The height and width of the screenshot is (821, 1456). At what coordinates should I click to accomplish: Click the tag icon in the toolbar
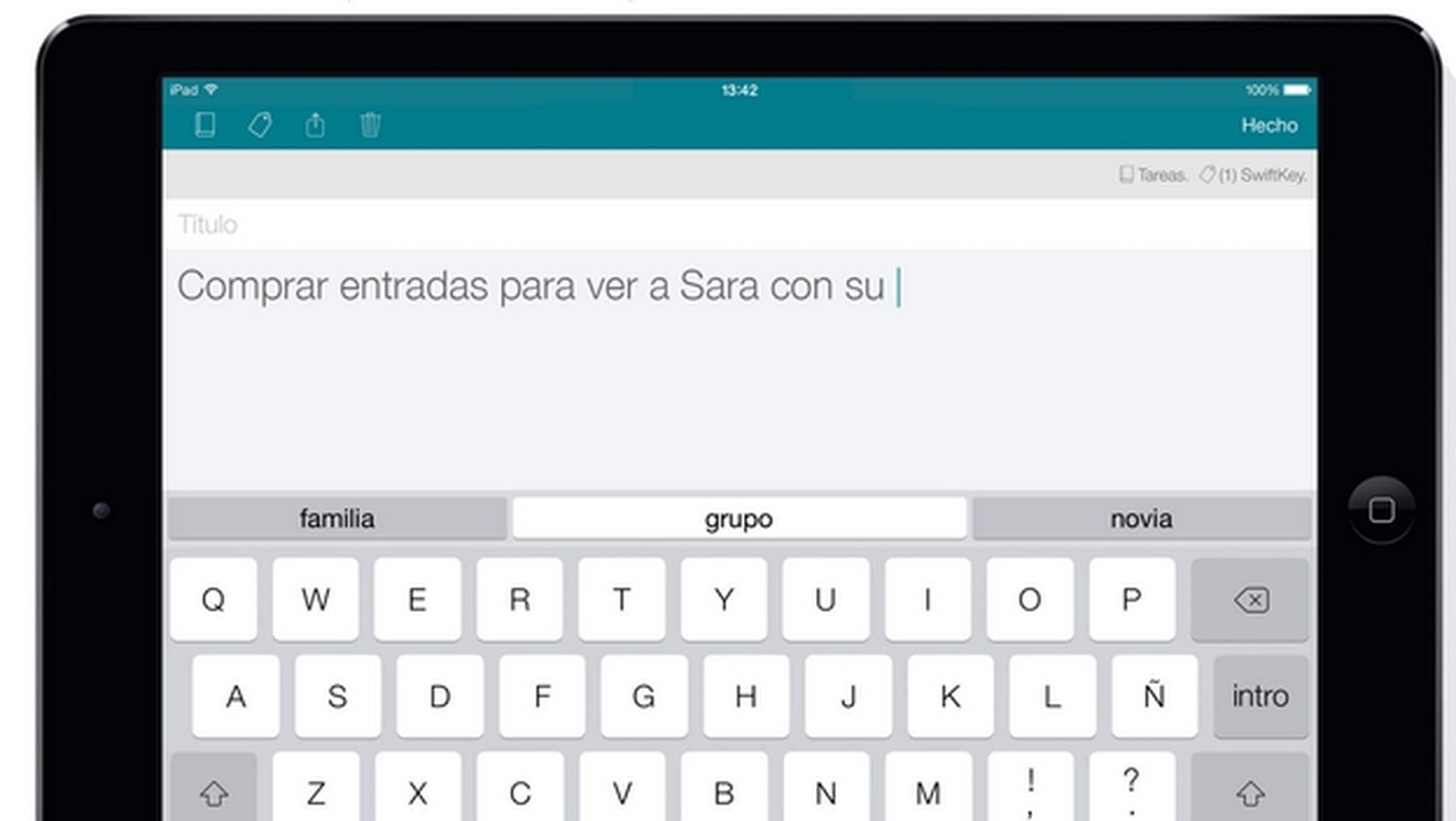(x=259, y=125)
